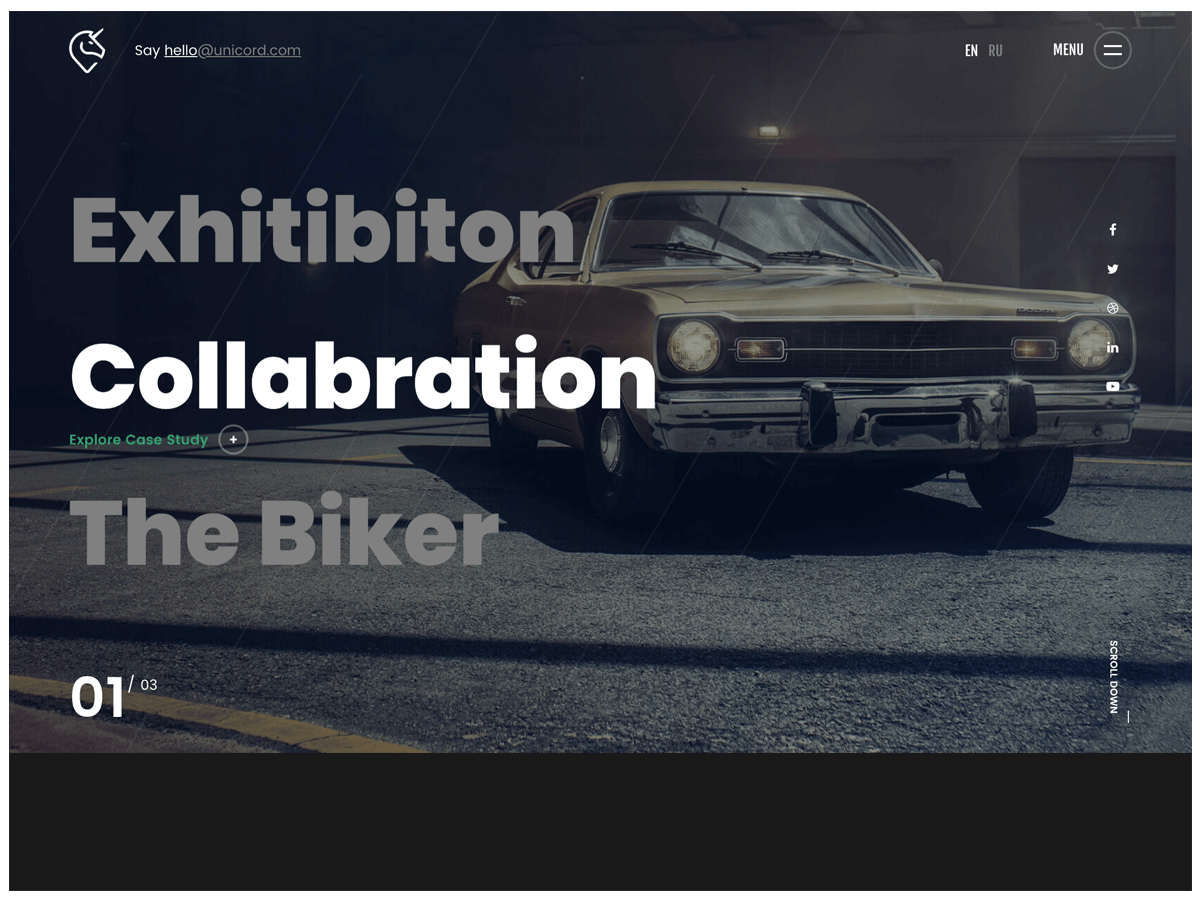Select The Biker slide title
Image resolution: width=1200 pixels, height=900 pixels.
coord(284,531)
